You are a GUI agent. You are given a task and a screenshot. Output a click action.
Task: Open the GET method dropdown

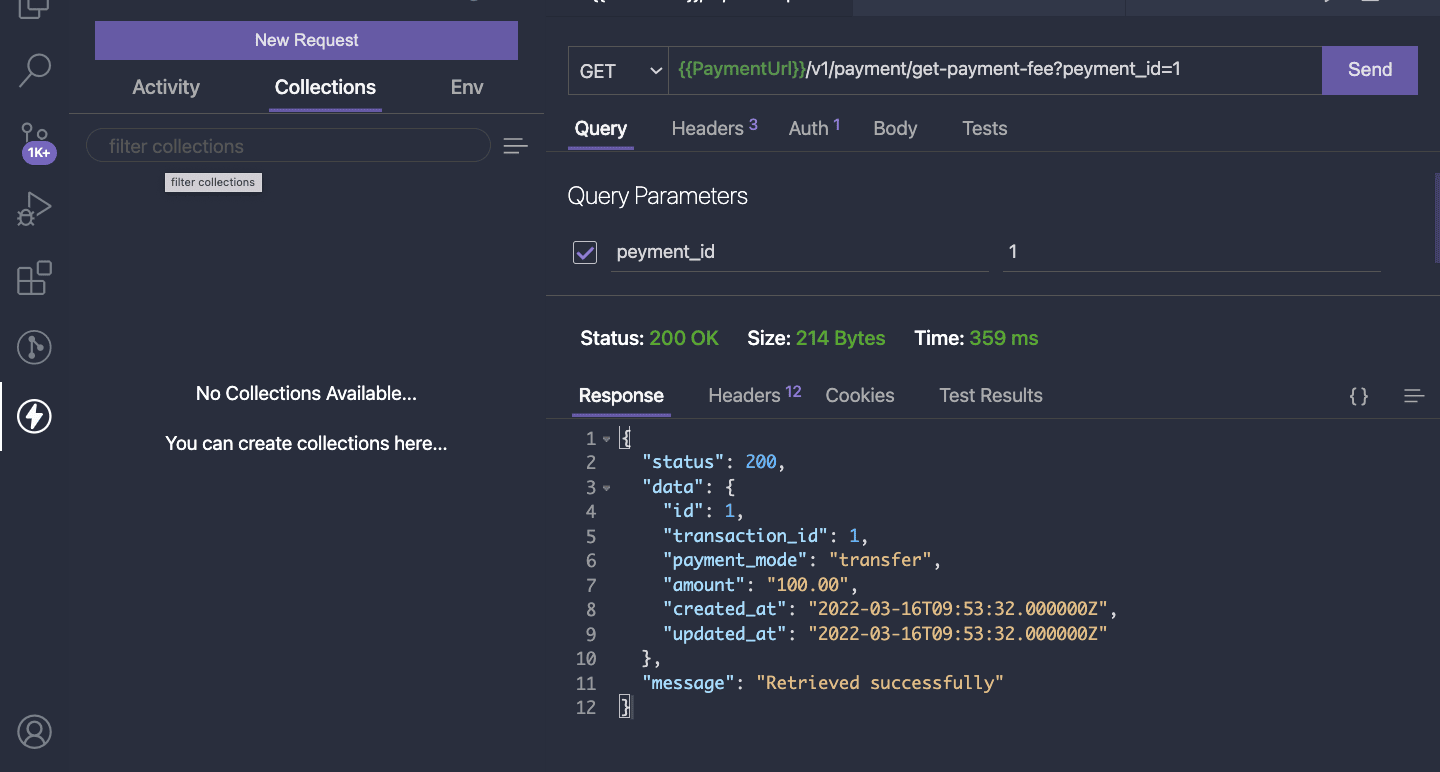618,71
